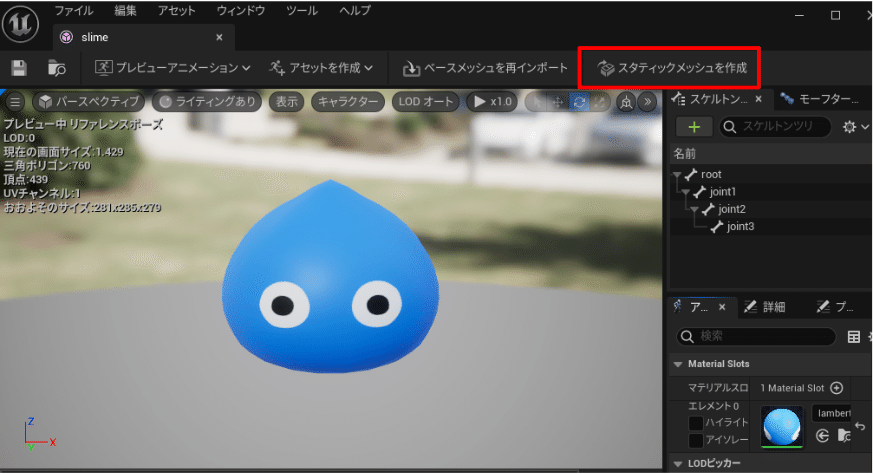Open the viewport hamburger options menu

pos(15,102)
